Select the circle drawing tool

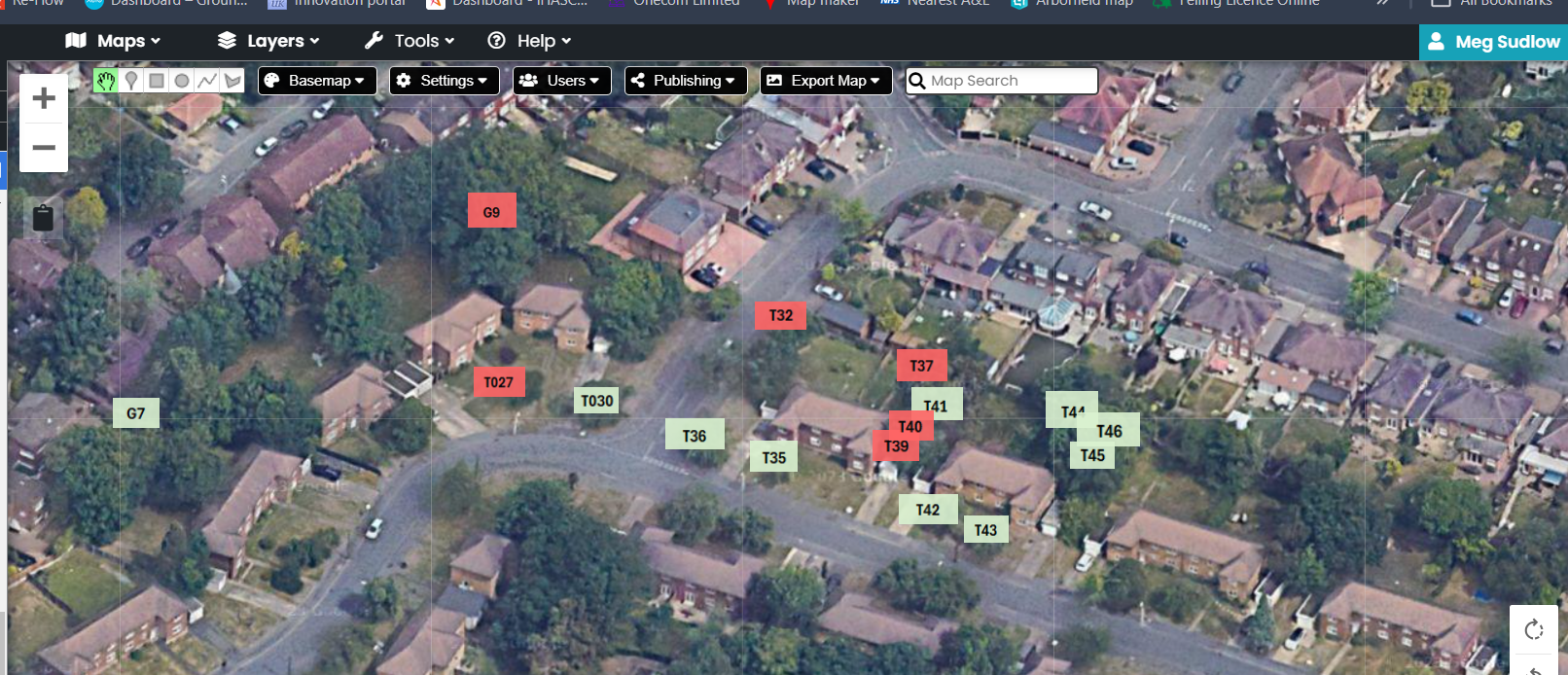click(182, 81)
